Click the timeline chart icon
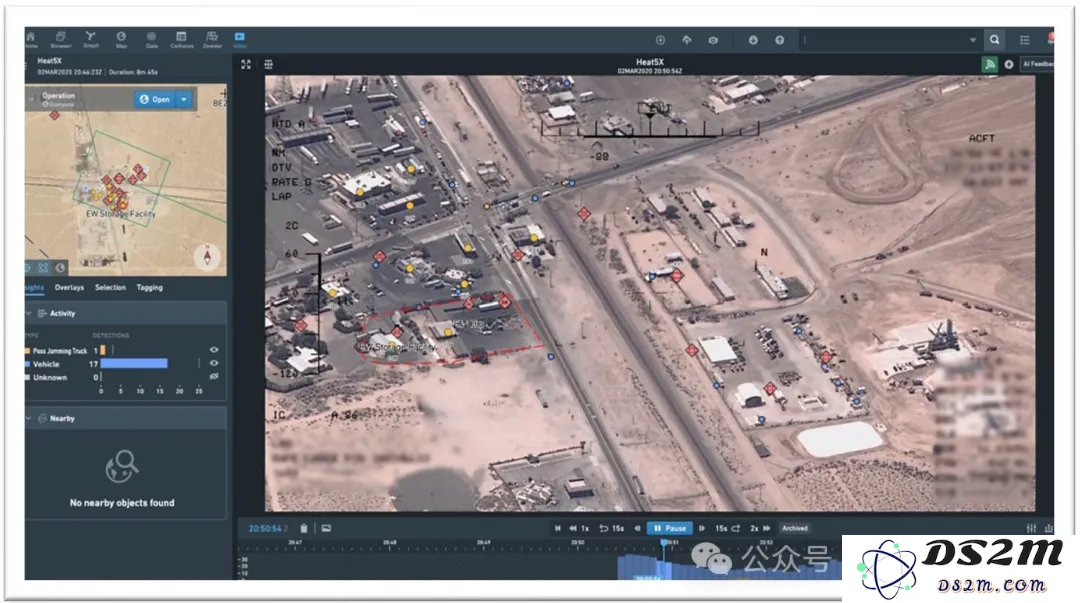 click(1048, 529)
